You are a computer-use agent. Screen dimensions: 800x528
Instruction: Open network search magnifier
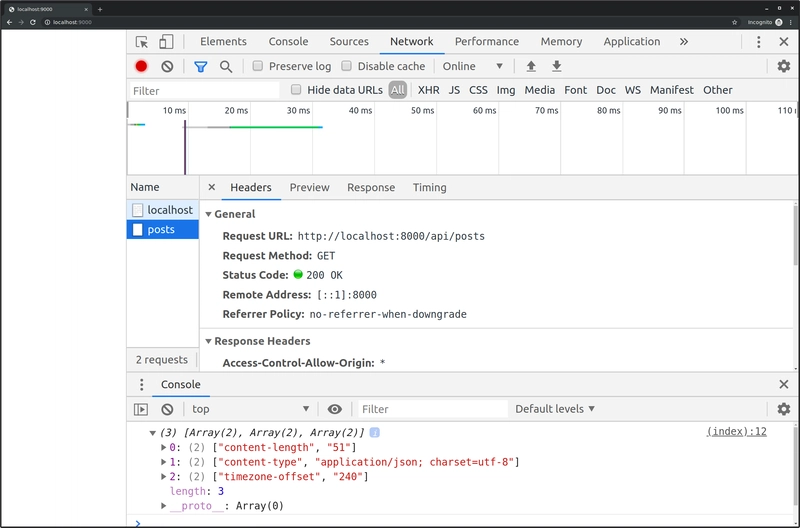[226, 66]
